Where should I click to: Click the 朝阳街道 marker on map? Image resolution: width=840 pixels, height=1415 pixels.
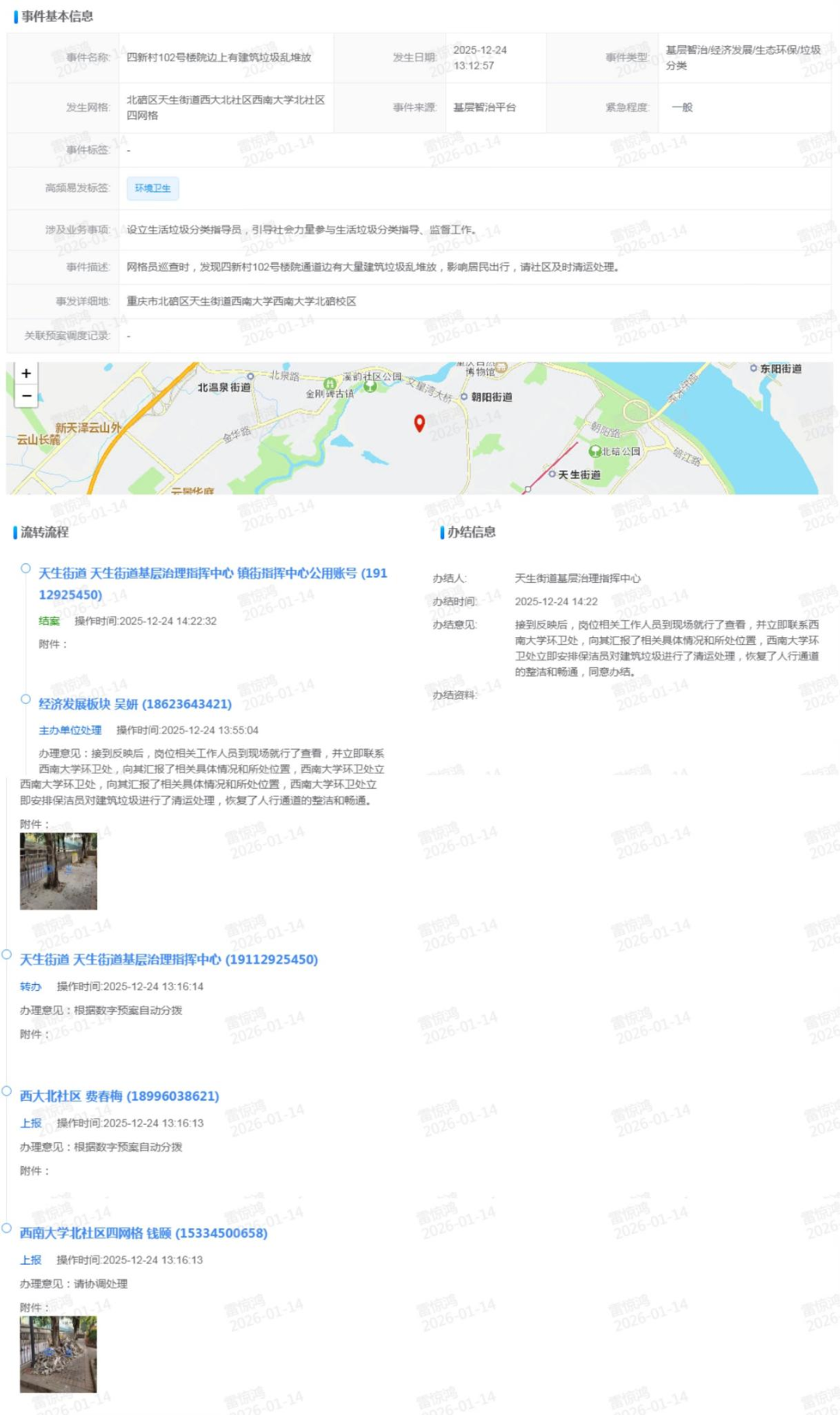[464, 397]
